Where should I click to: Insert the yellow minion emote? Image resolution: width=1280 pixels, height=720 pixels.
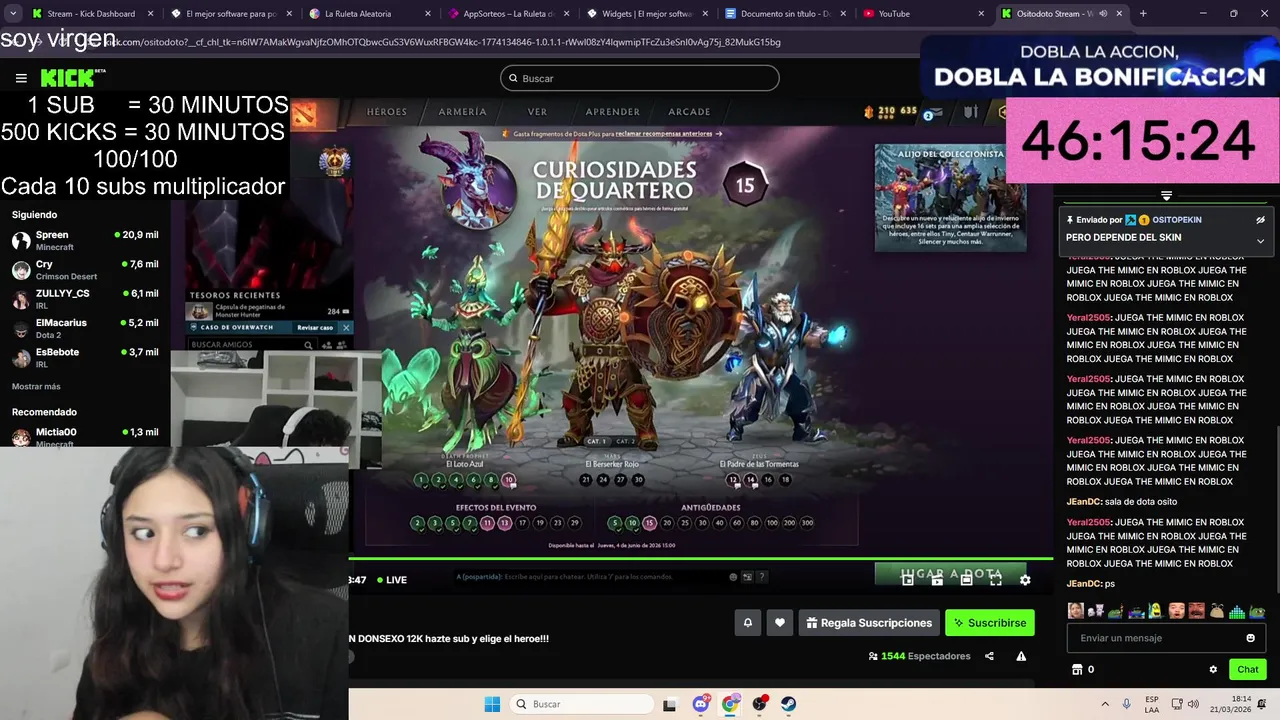1155,611
